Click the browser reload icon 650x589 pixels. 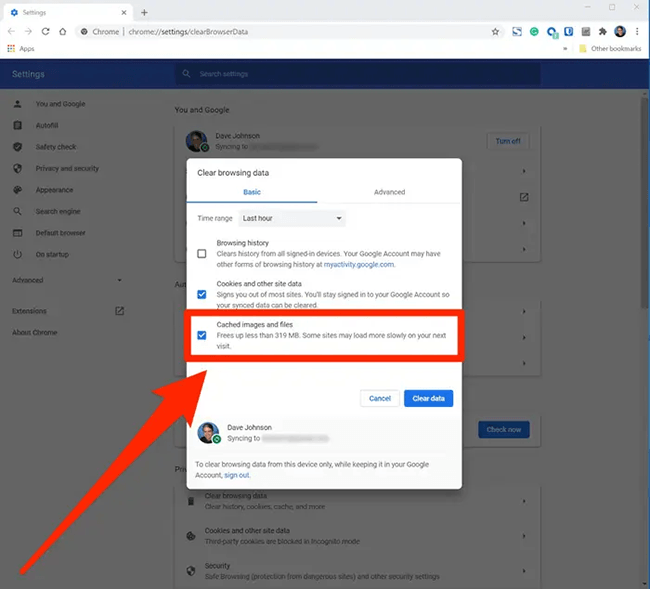[x=45, y=32]
